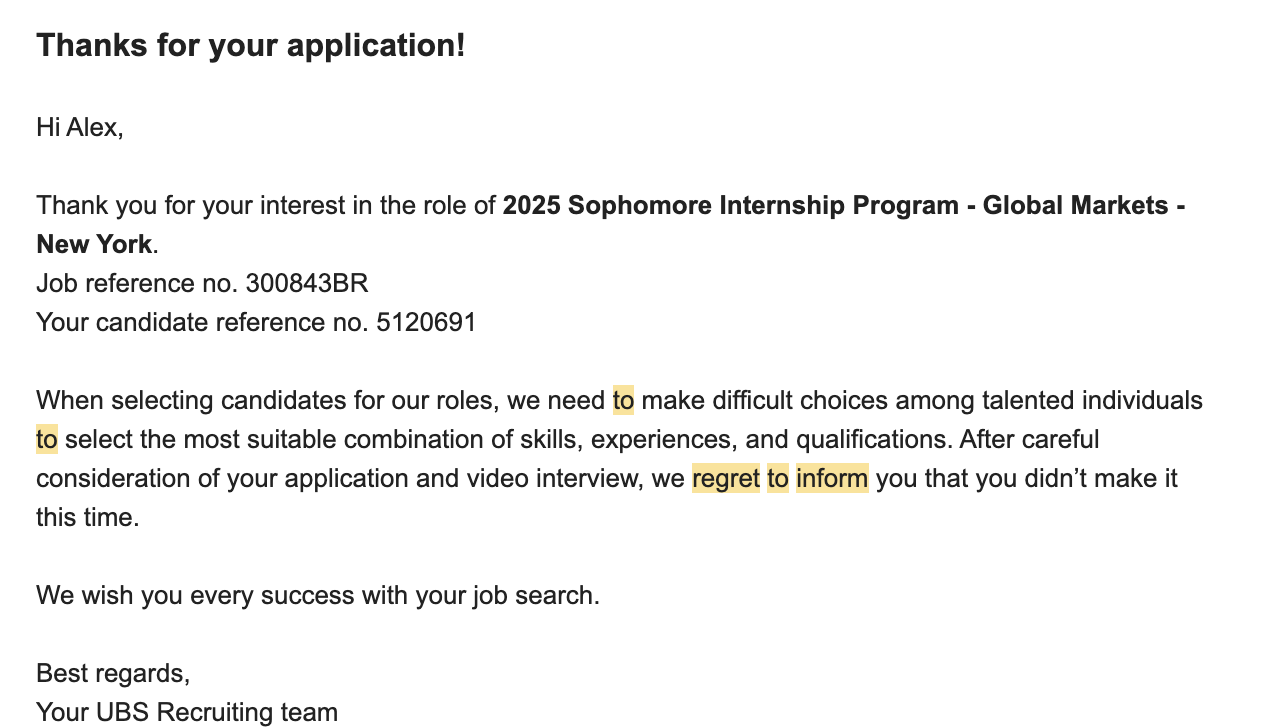Click the words 'talented individuals'
This screenshot has width=1262, height=728.
pos(1092,400)
